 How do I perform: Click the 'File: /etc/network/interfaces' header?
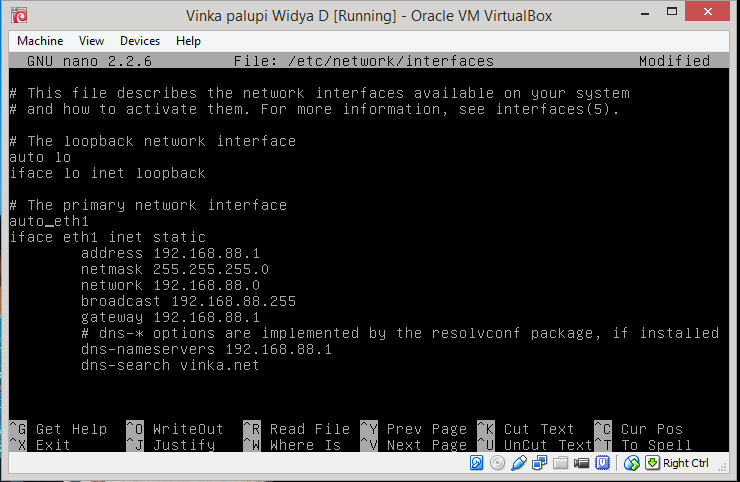[364, 61]
